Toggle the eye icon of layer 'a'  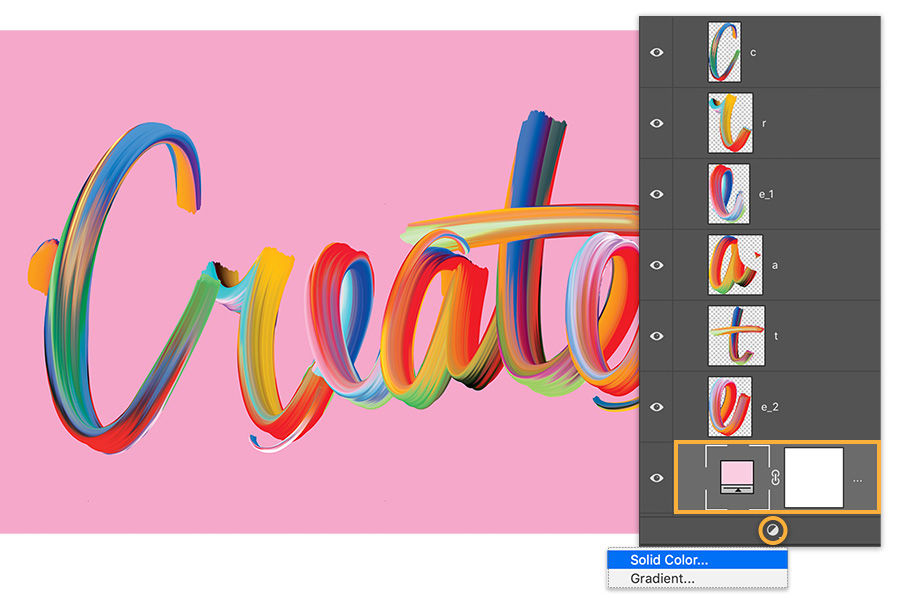pyautogui.click(x=657, y=264)
